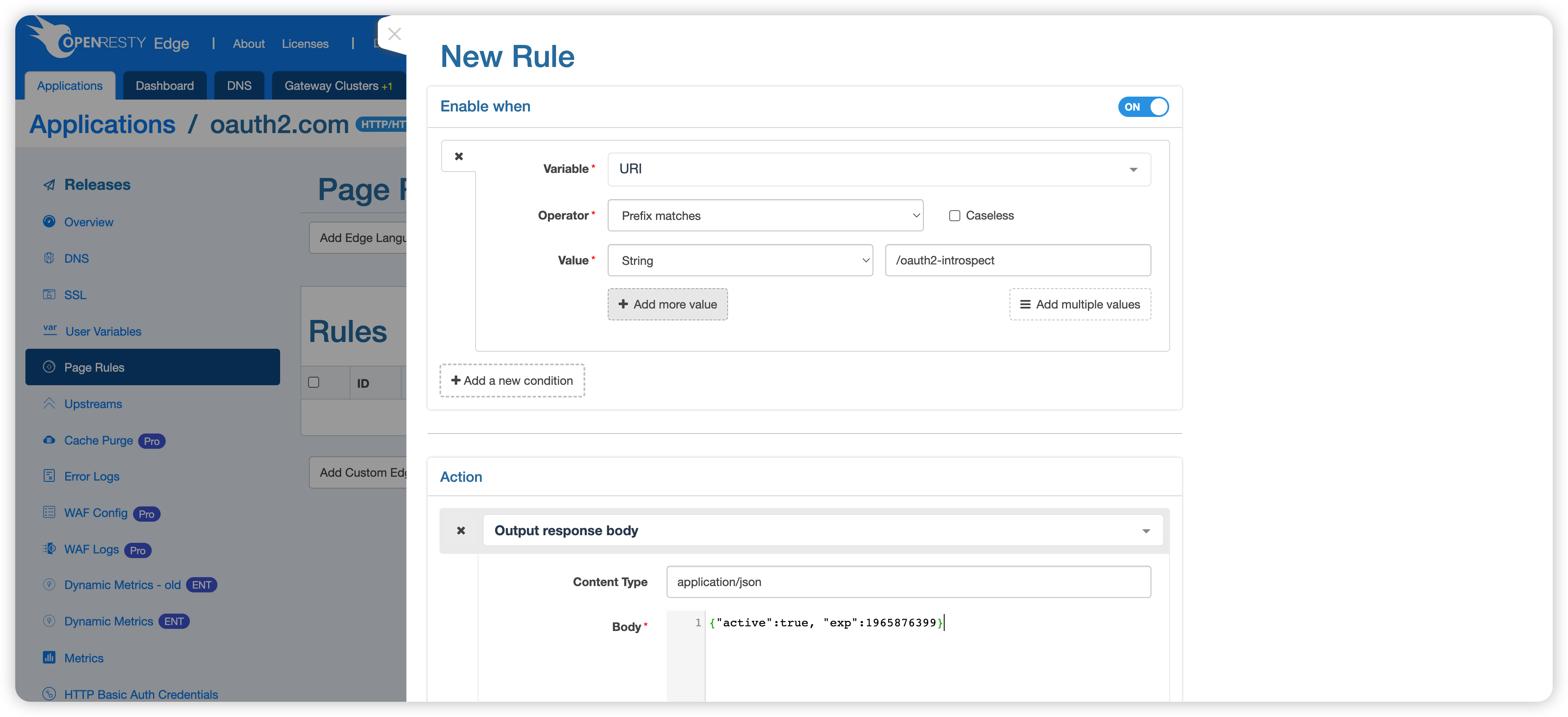Click the HTTP Basic Auth Credentials icon
Image resolution: width=1568 pixels, height=717 pixels.
point(49,694)
